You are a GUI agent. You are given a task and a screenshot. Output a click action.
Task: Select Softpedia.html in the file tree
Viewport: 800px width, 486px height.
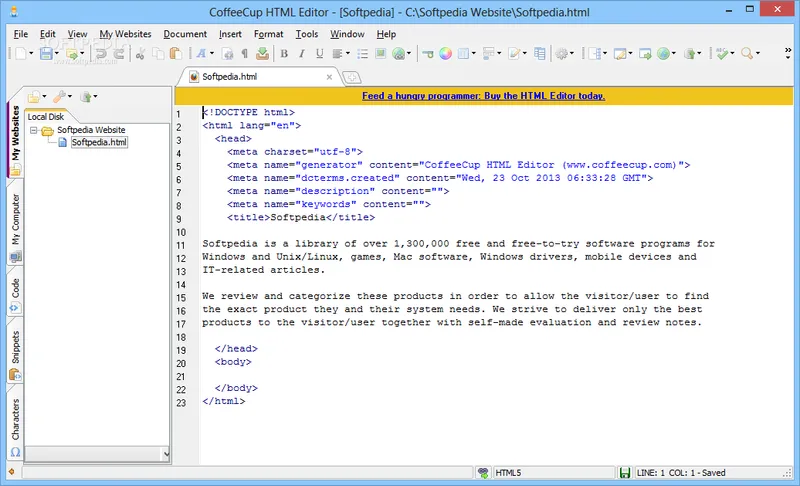99,142
